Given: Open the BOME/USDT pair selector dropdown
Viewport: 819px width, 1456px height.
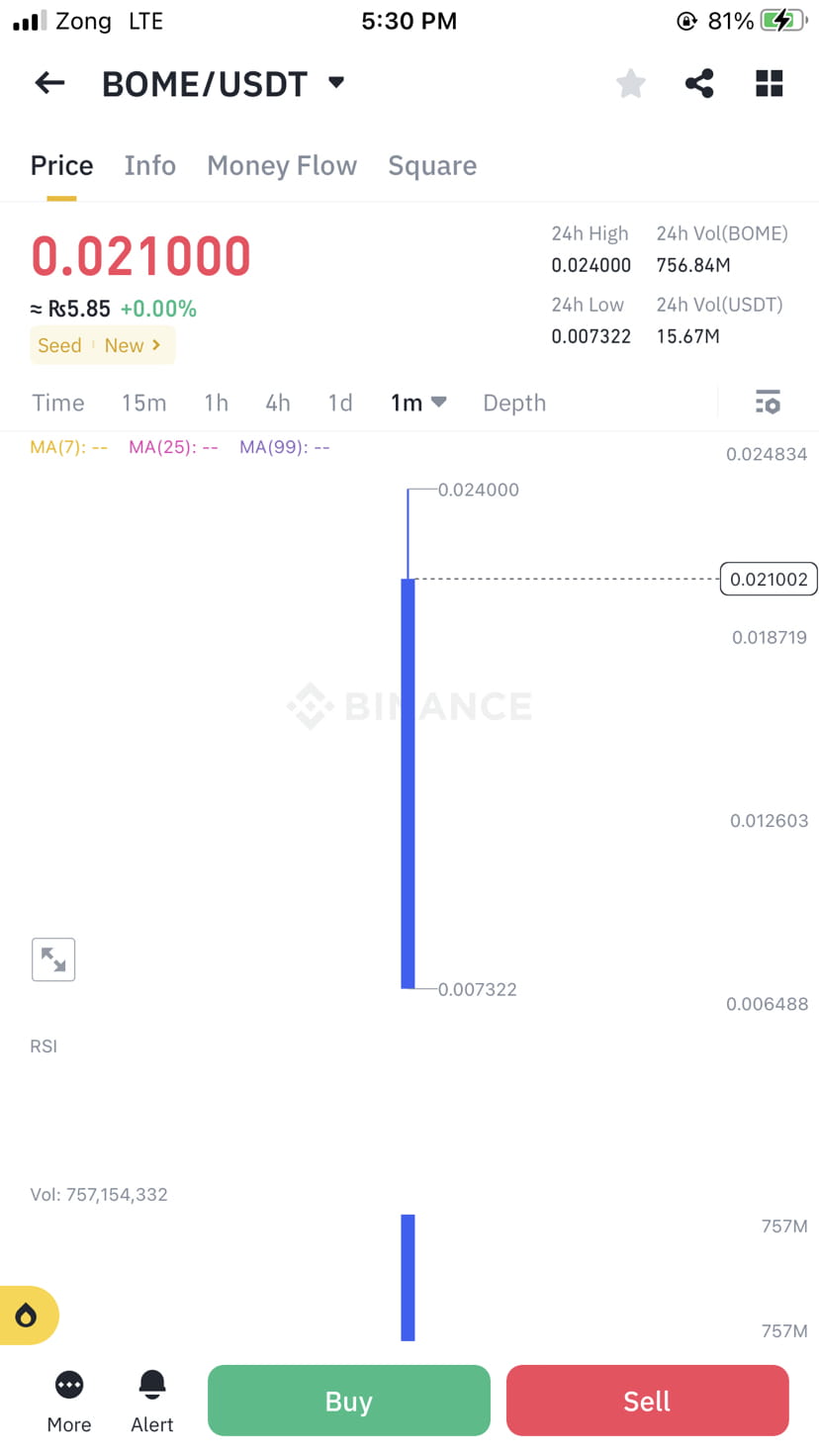Looking at the screenshot, I should [x=222, y=83].
